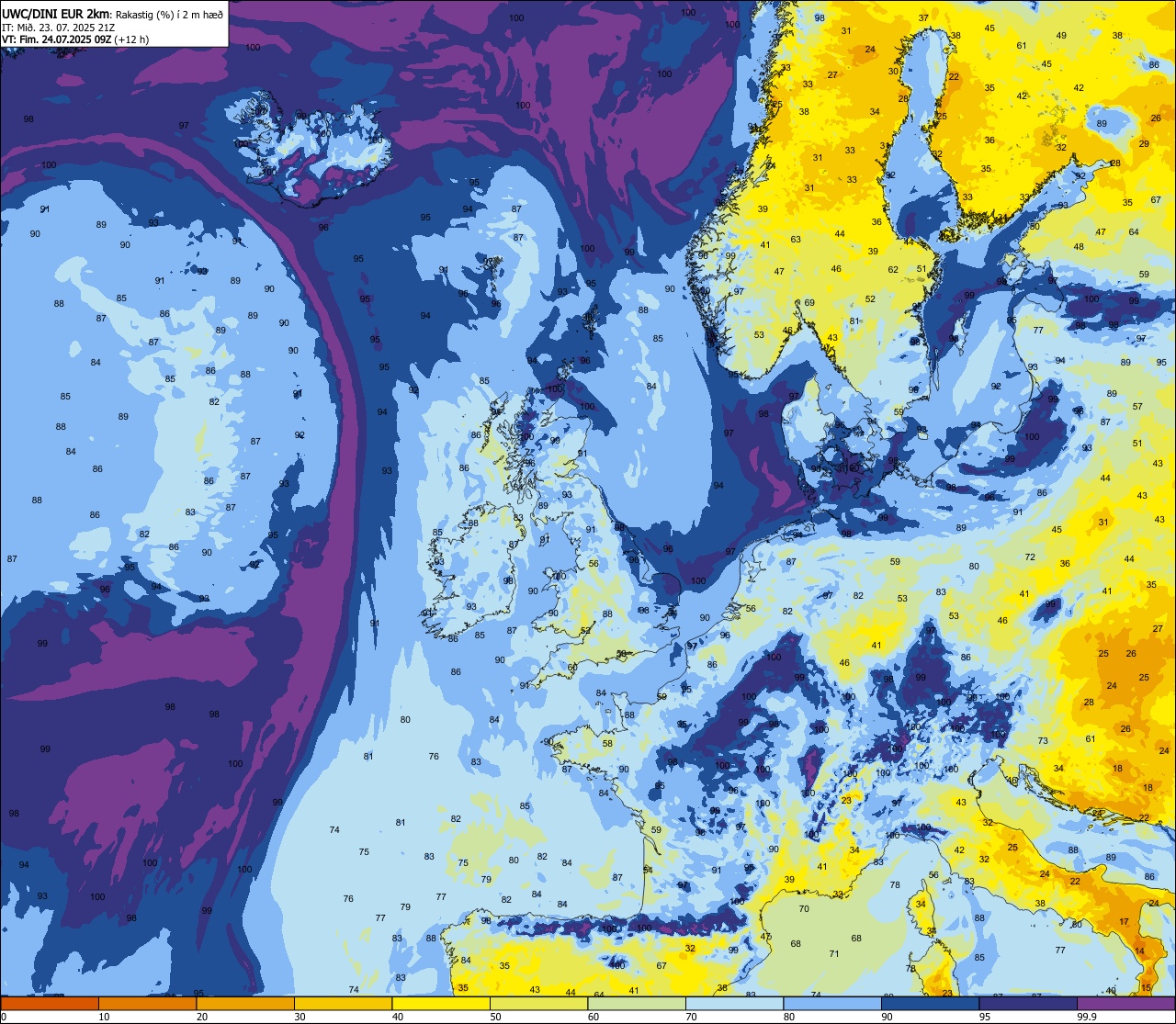The height and width of the screenshot is (1024, 1176).
Task: Click the legend tick label "50"
Action: (495, 1017)
